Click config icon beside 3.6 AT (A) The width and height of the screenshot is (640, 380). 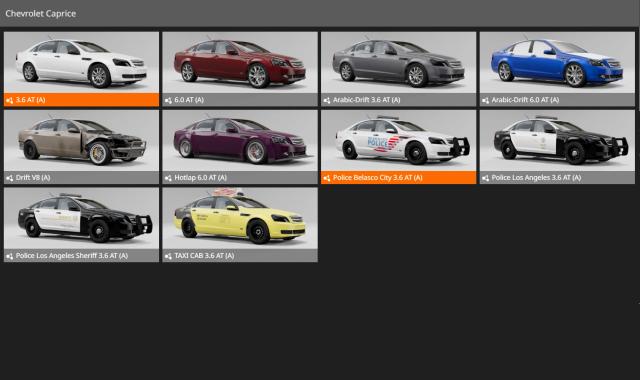pyautogui.click(x=9, y=100)
